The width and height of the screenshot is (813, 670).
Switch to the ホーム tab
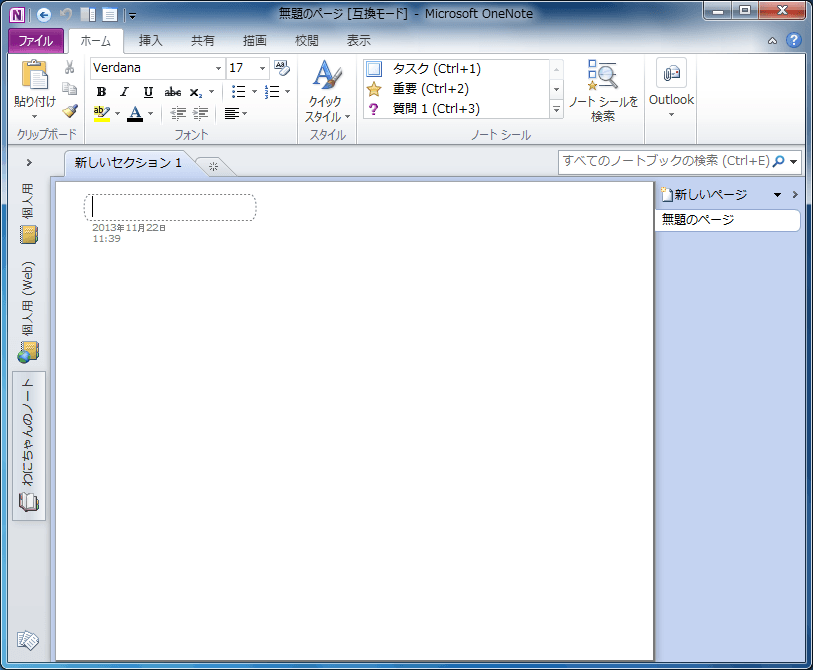pyautogui.click(x=96, y=40)
